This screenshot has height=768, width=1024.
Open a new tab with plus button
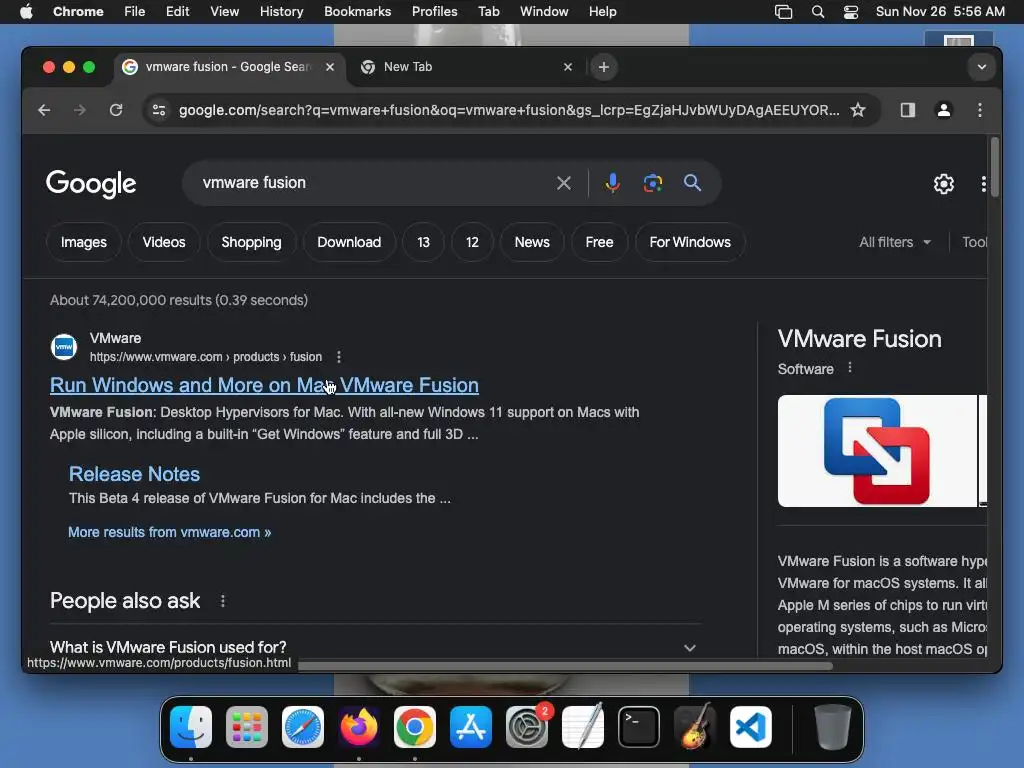(604, 67)
